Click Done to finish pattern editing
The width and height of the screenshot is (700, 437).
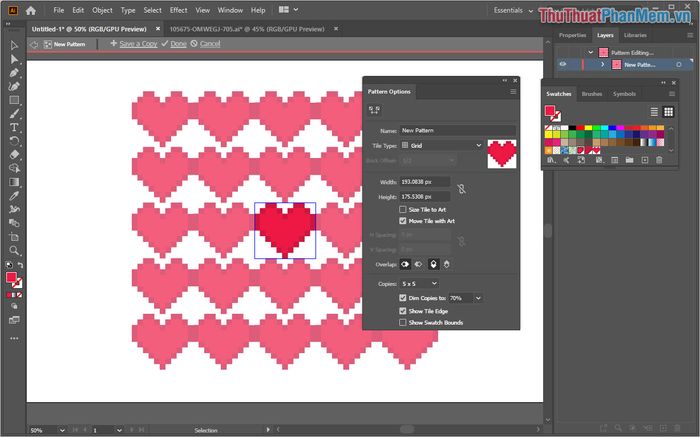coord(178,44)
